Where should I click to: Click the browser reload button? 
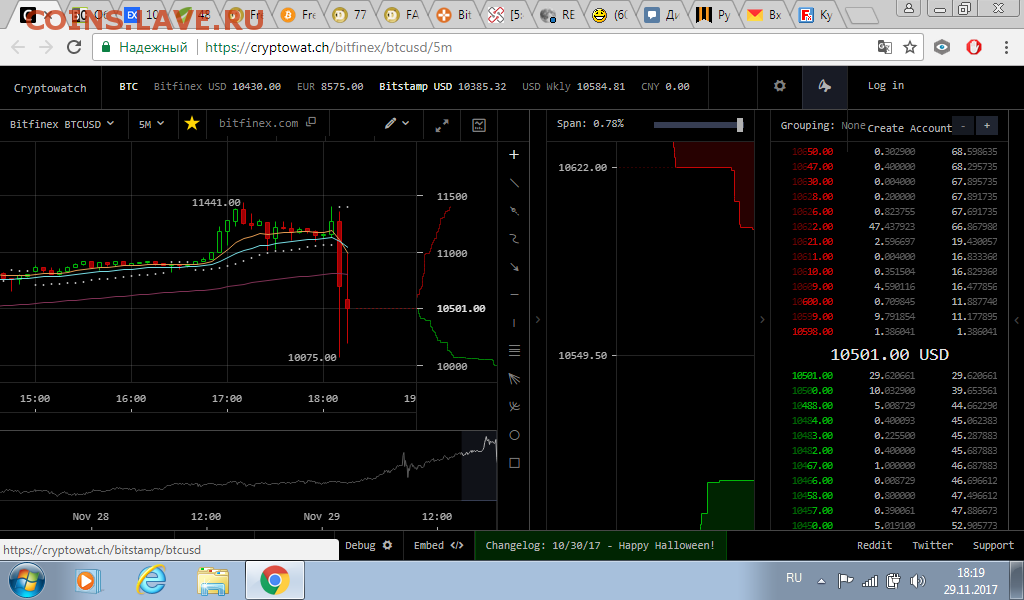74,47
